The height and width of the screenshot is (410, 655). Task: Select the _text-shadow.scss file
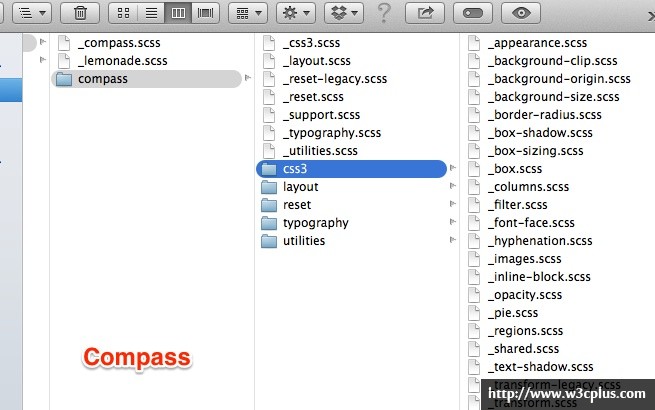(x=541, y=366)
